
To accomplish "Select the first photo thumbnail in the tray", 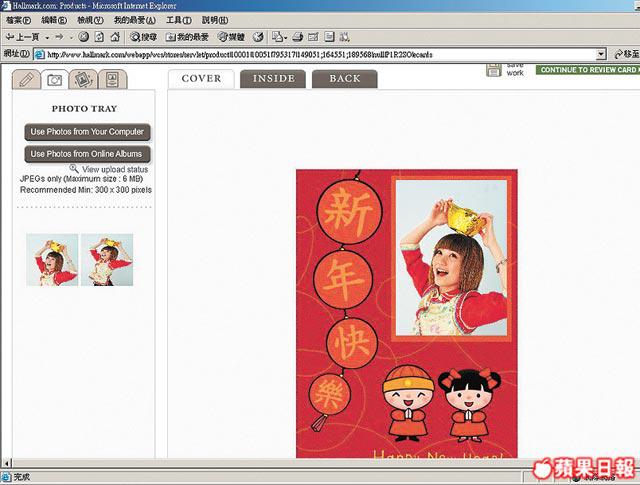I will point(52,260).
